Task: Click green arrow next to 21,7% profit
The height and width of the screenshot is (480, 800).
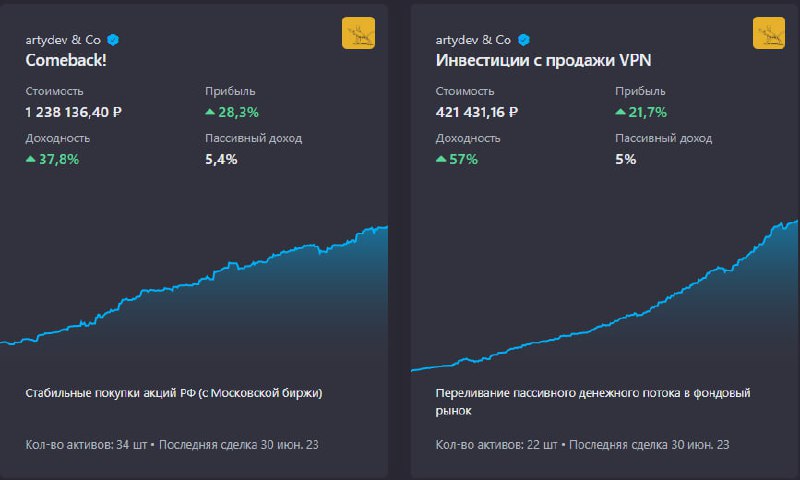Action: pyautogui.click(x=620, y=112)
